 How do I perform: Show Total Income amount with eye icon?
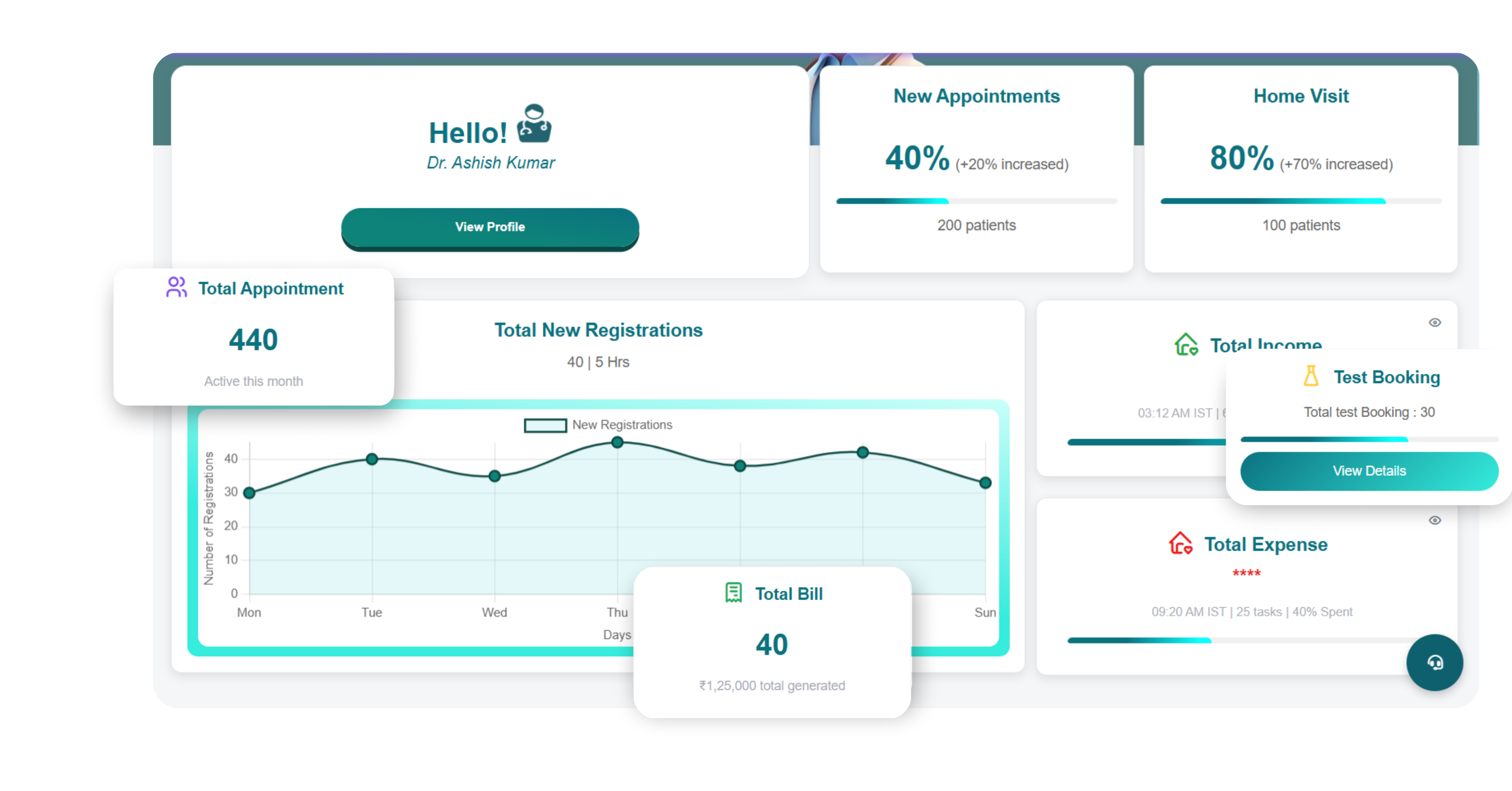1434,322
